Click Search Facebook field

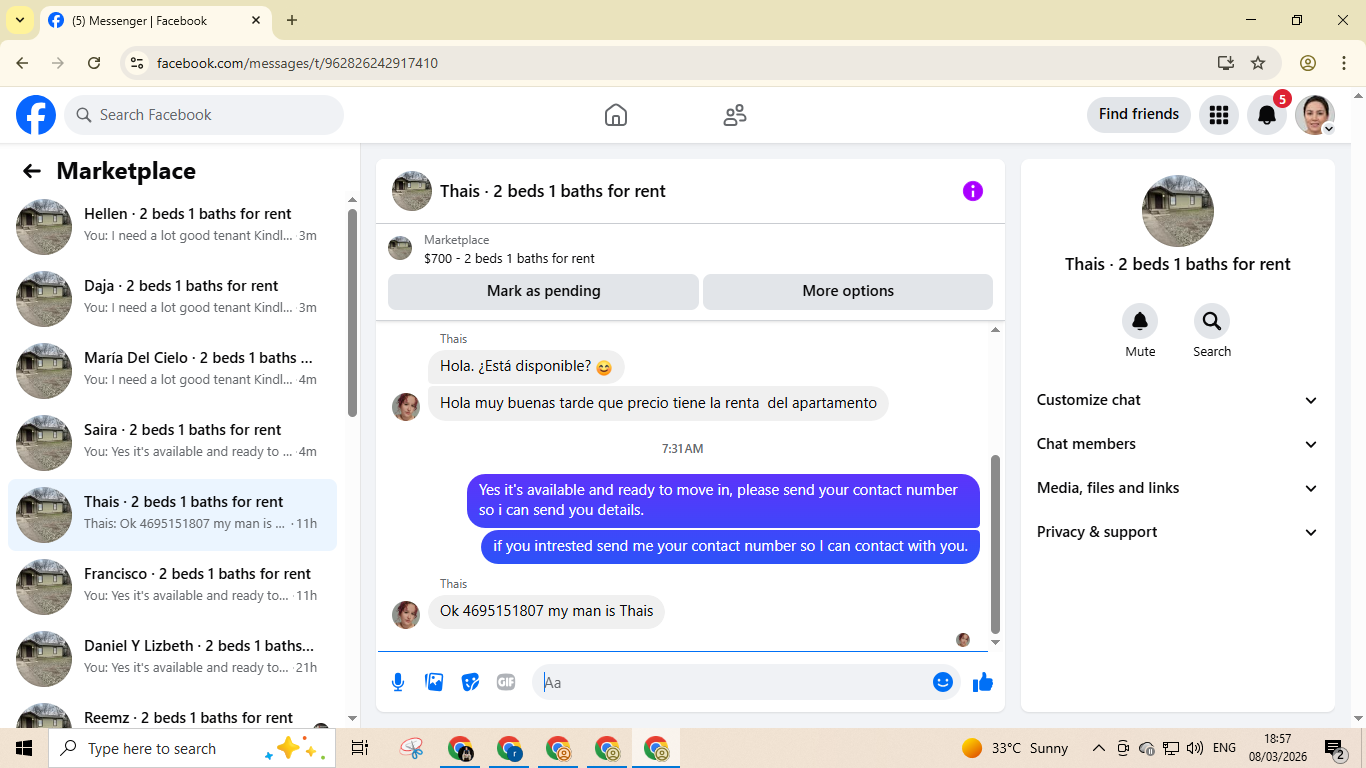click(204, 115)
